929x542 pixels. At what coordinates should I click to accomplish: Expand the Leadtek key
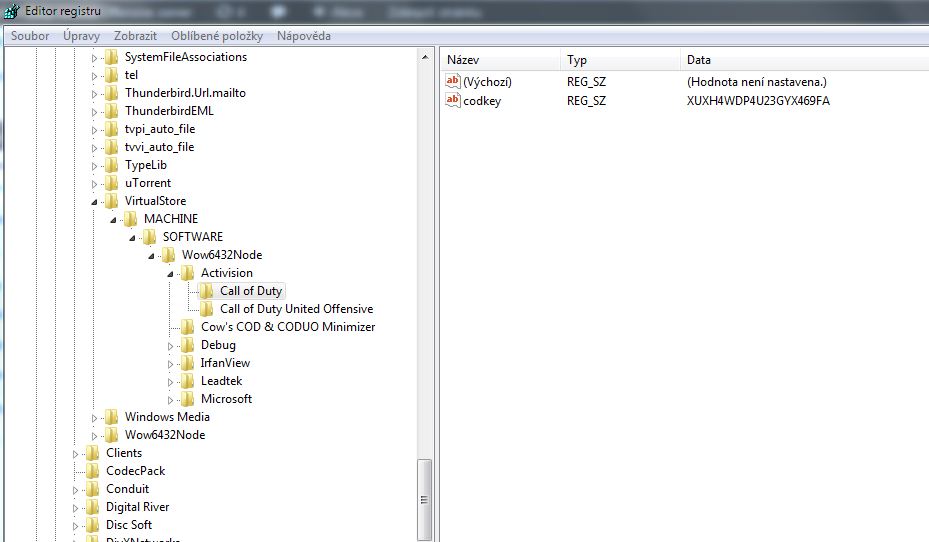[170, 382]
